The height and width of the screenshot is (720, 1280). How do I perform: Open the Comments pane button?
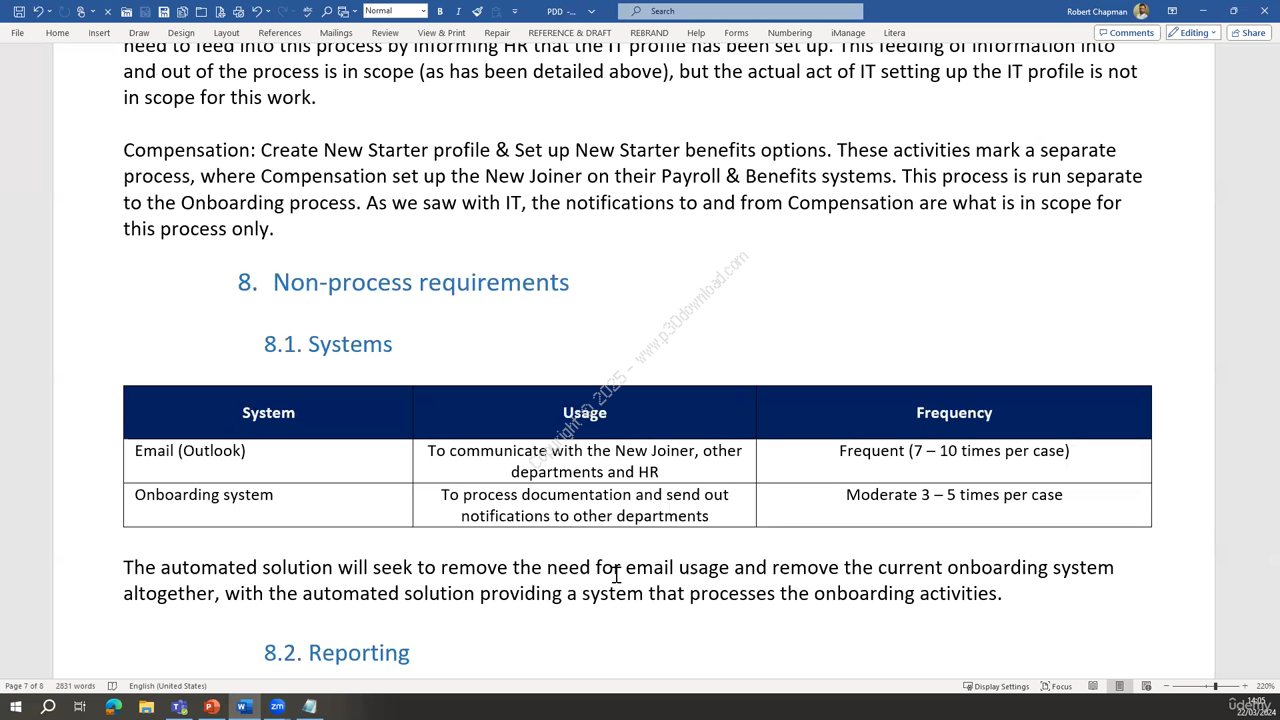click(x=1127, y=33)
